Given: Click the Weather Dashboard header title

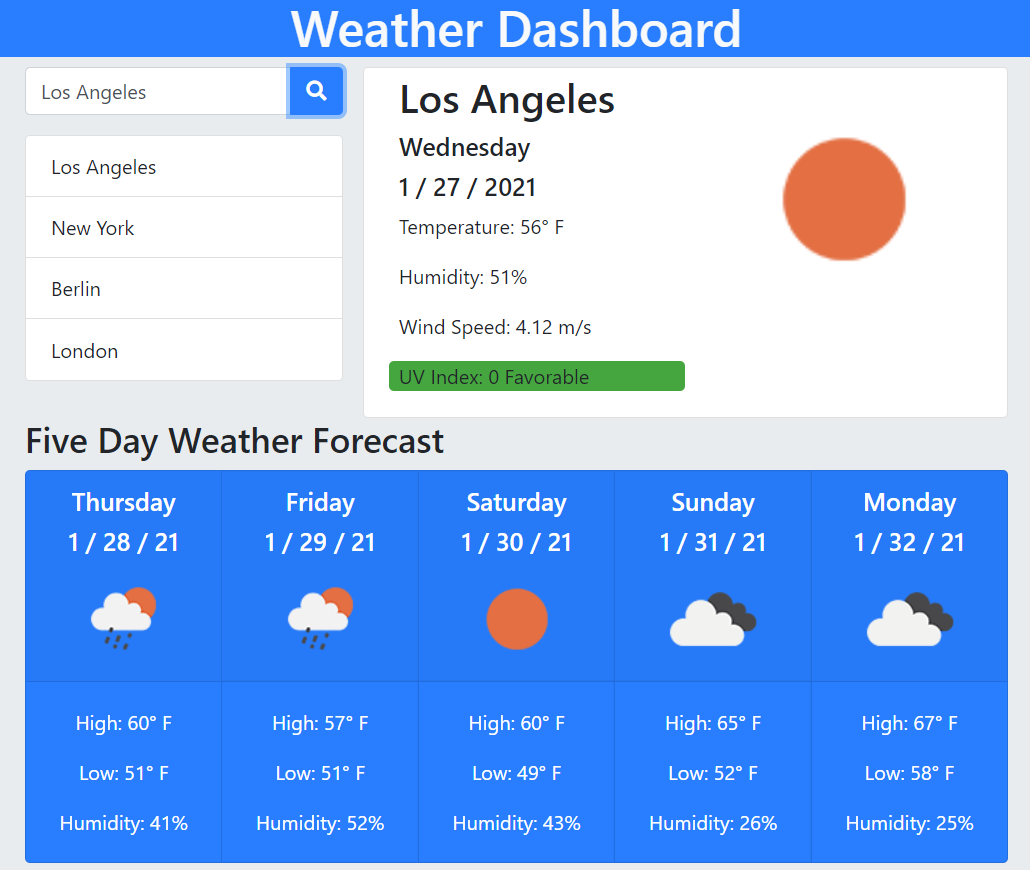Looking at the screenshot, I should pyautogui.click(x=515, y=29).
